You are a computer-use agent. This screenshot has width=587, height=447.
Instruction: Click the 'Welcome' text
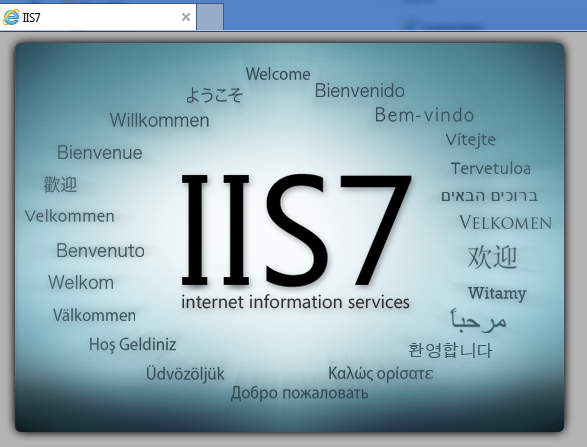point(278,74)
